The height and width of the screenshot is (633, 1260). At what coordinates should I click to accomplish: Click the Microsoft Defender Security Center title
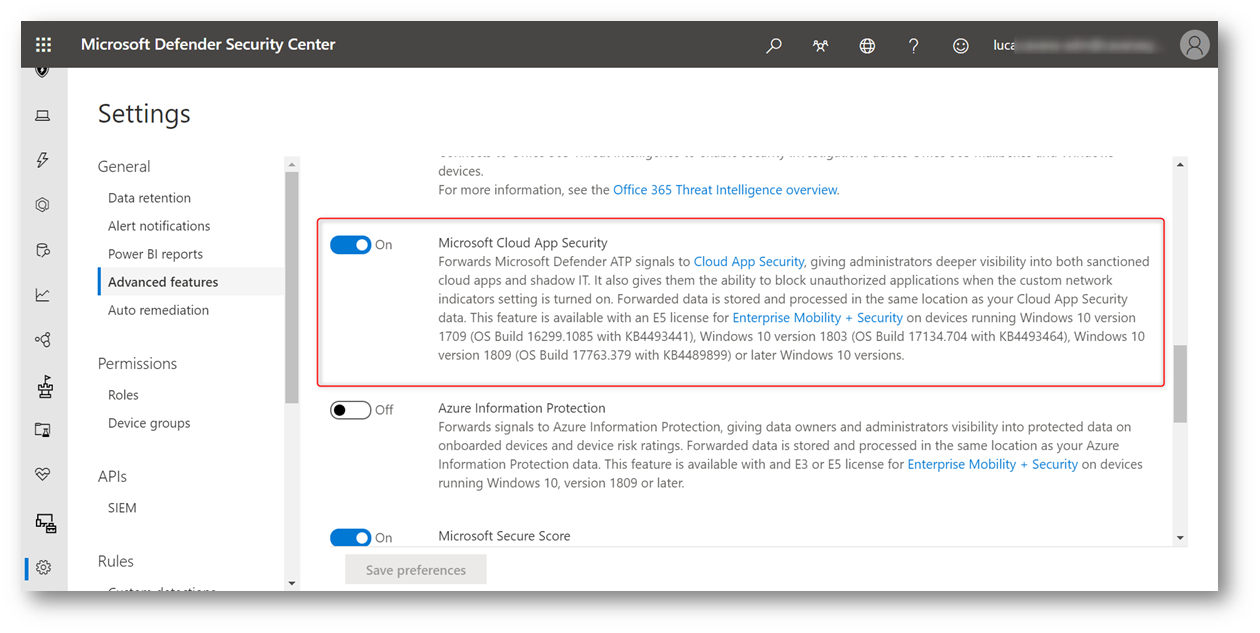[208, 45]
